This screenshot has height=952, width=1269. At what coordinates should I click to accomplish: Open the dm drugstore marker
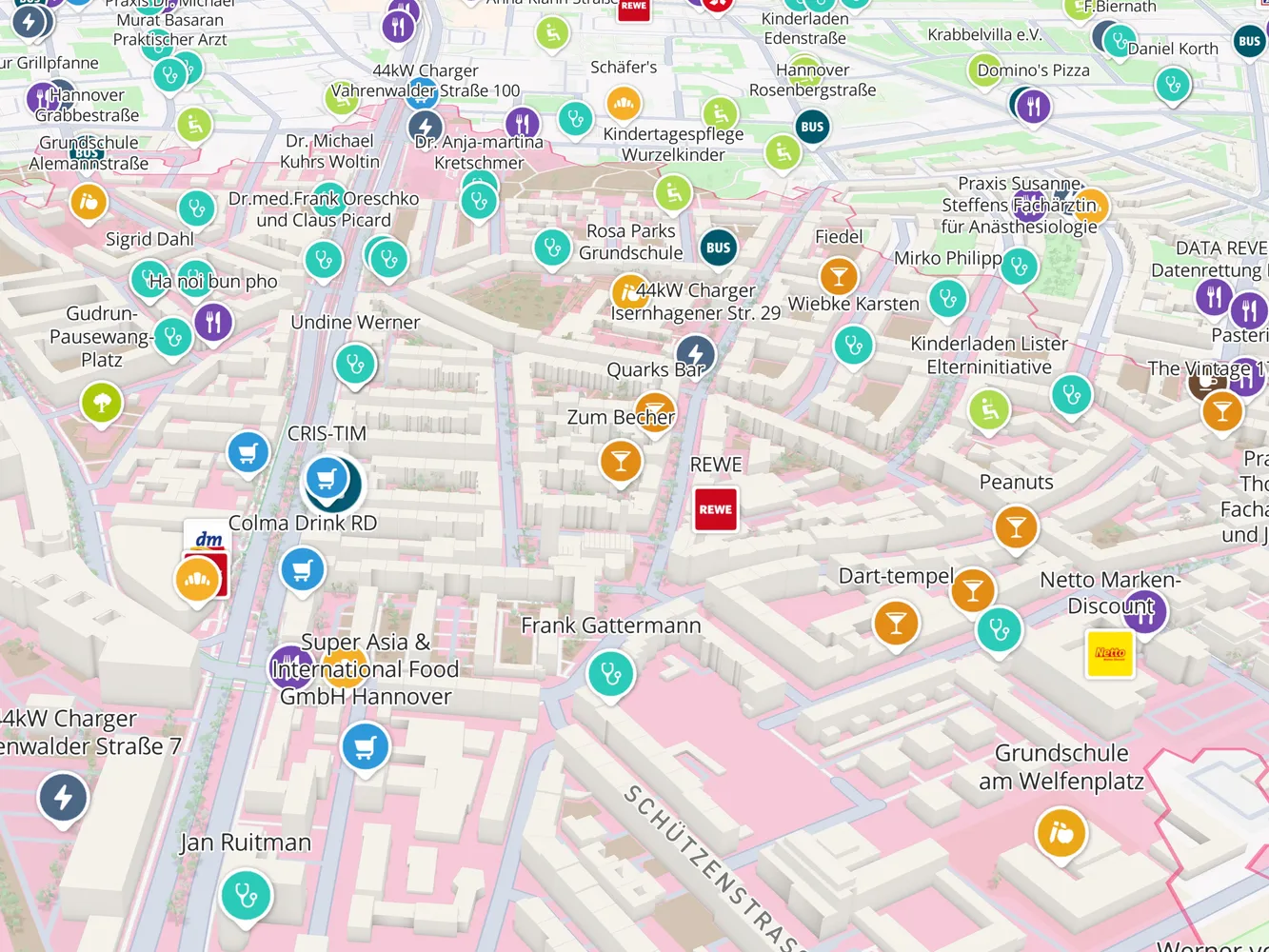pyautogui.click(x=208, y=539)
